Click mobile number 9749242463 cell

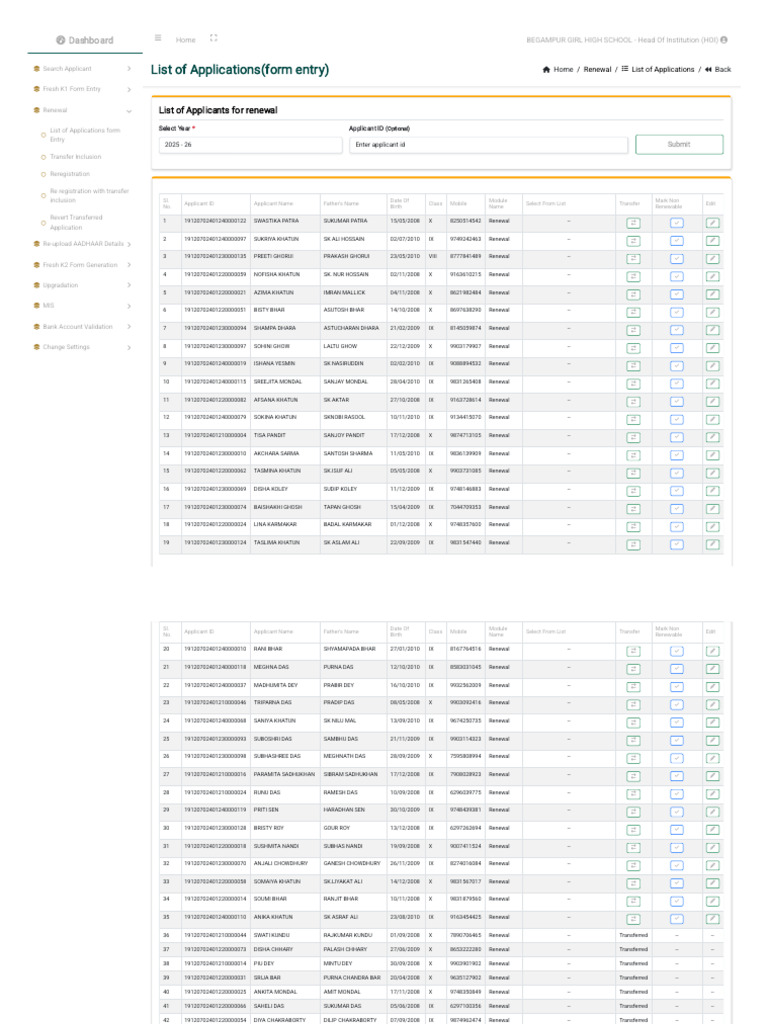(465, 239)
